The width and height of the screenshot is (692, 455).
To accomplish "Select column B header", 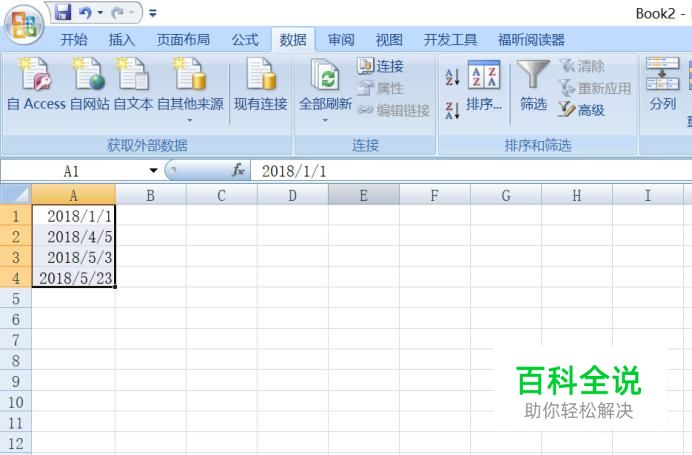I will coord(150,195).
